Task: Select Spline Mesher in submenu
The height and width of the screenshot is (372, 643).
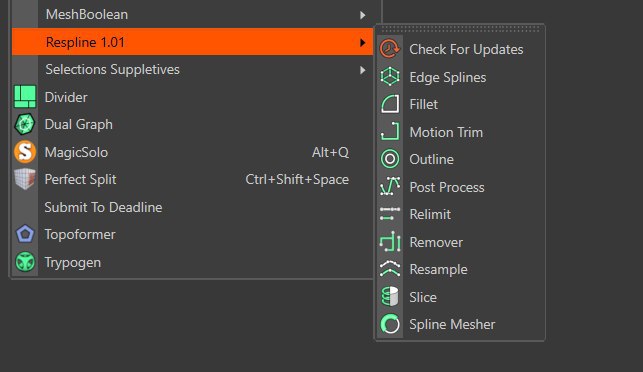Action: 461,324
